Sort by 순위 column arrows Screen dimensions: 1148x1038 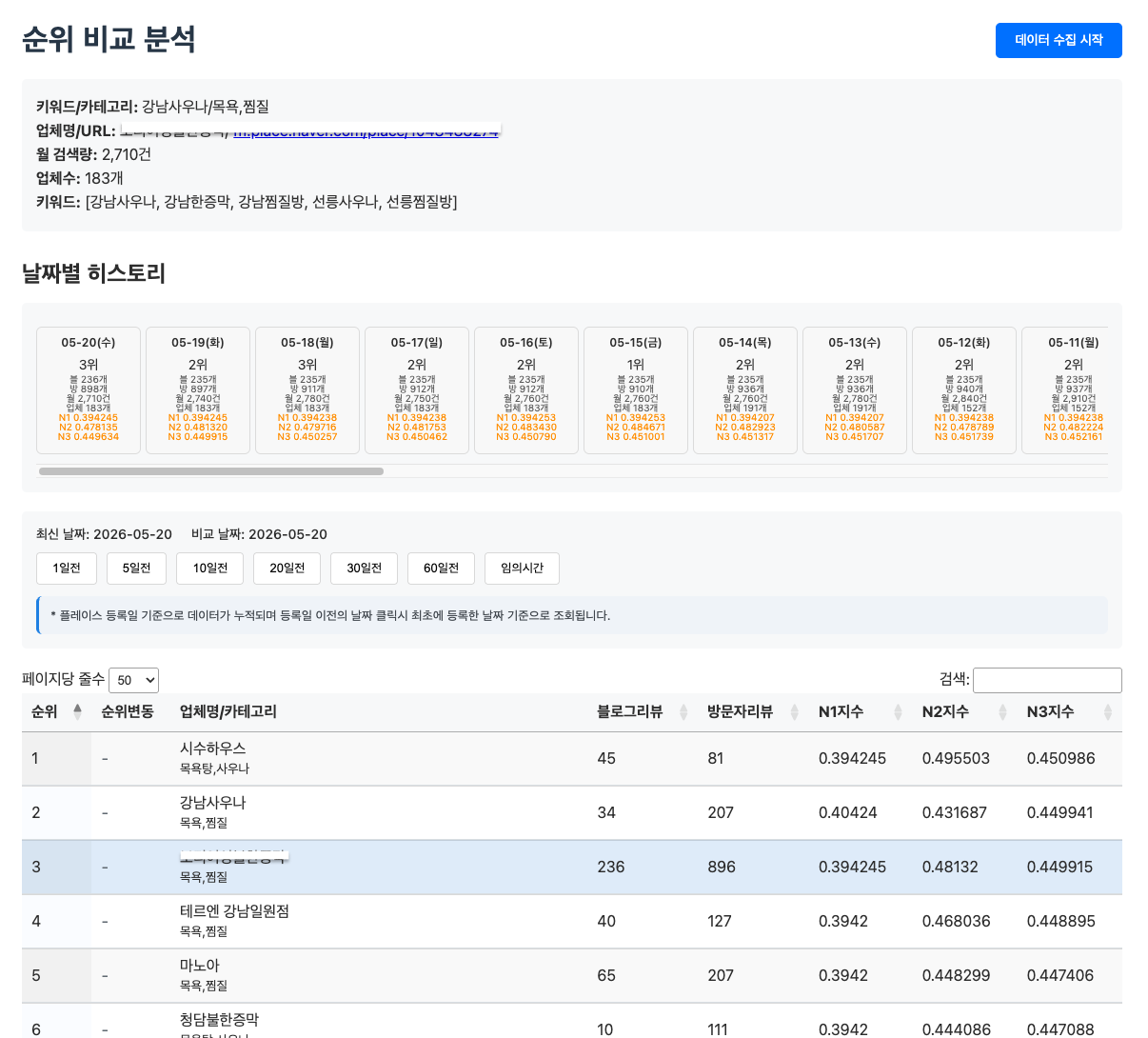coord(77,712)
